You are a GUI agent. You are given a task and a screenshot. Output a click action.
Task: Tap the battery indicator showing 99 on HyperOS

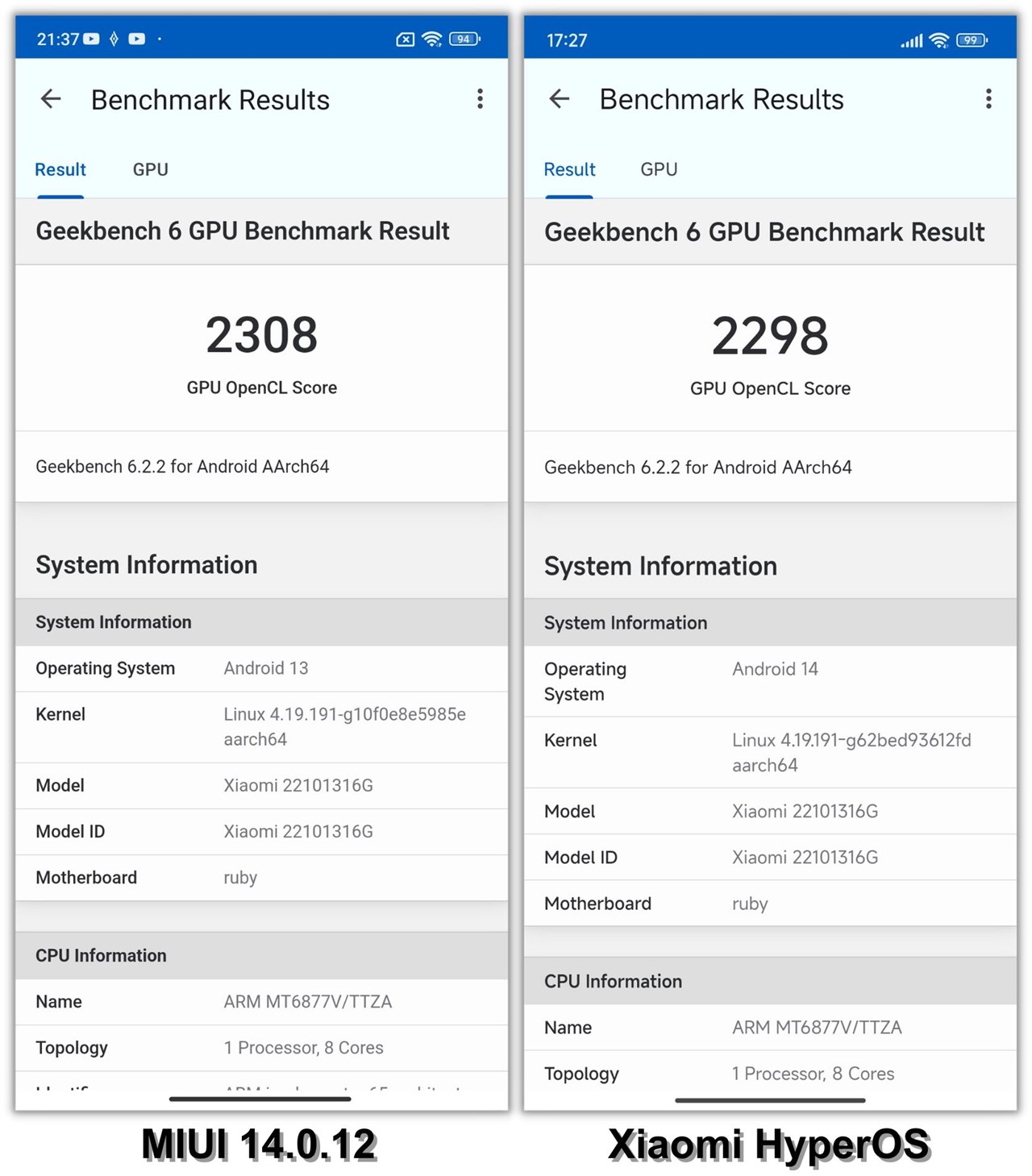(970, 39)
